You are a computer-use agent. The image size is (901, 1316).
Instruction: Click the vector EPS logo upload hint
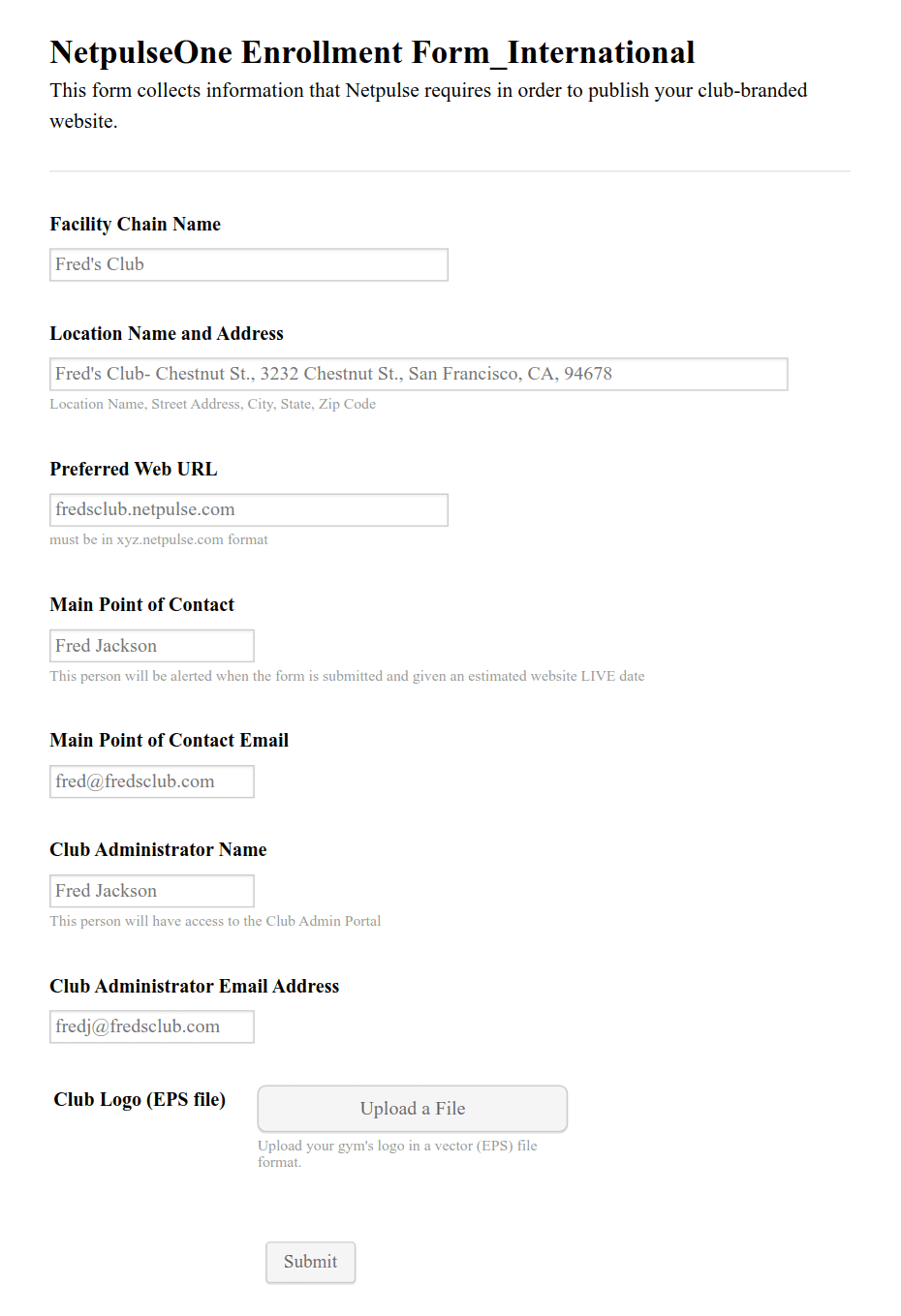[x=397, y=1153]
